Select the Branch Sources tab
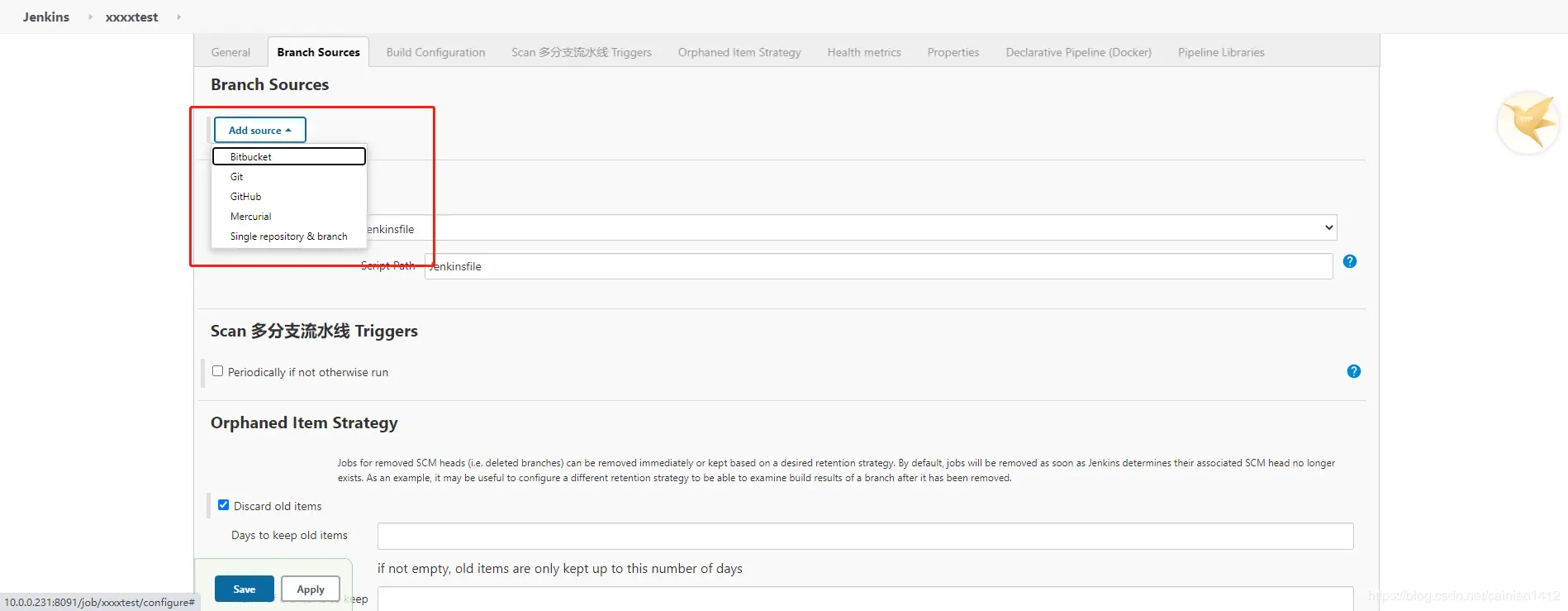This screenshot has height=611, width=1568. pos(318,52)
